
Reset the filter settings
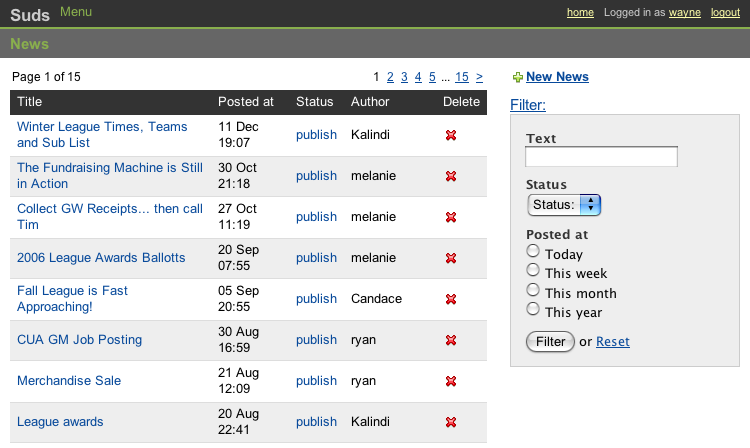613,342
